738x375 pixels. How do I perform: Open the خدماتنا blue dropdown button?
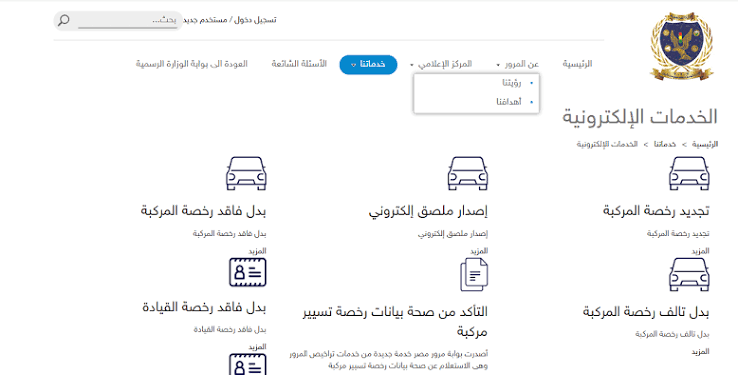coord(368,64)
